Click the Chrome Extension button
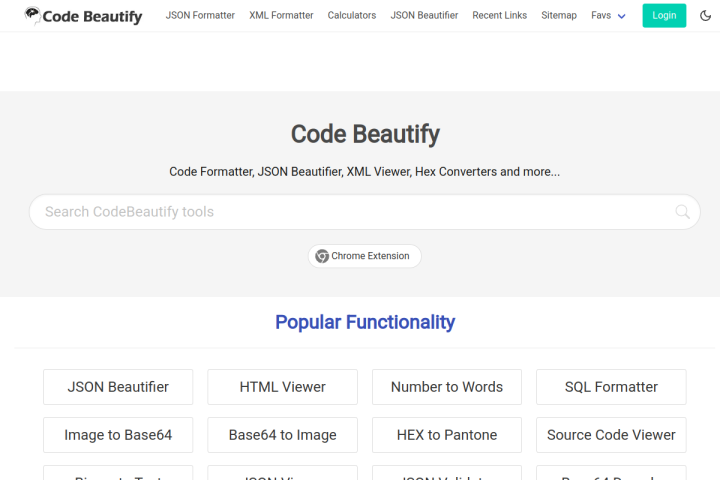This screenshot has height=480, width=720. 365,256
